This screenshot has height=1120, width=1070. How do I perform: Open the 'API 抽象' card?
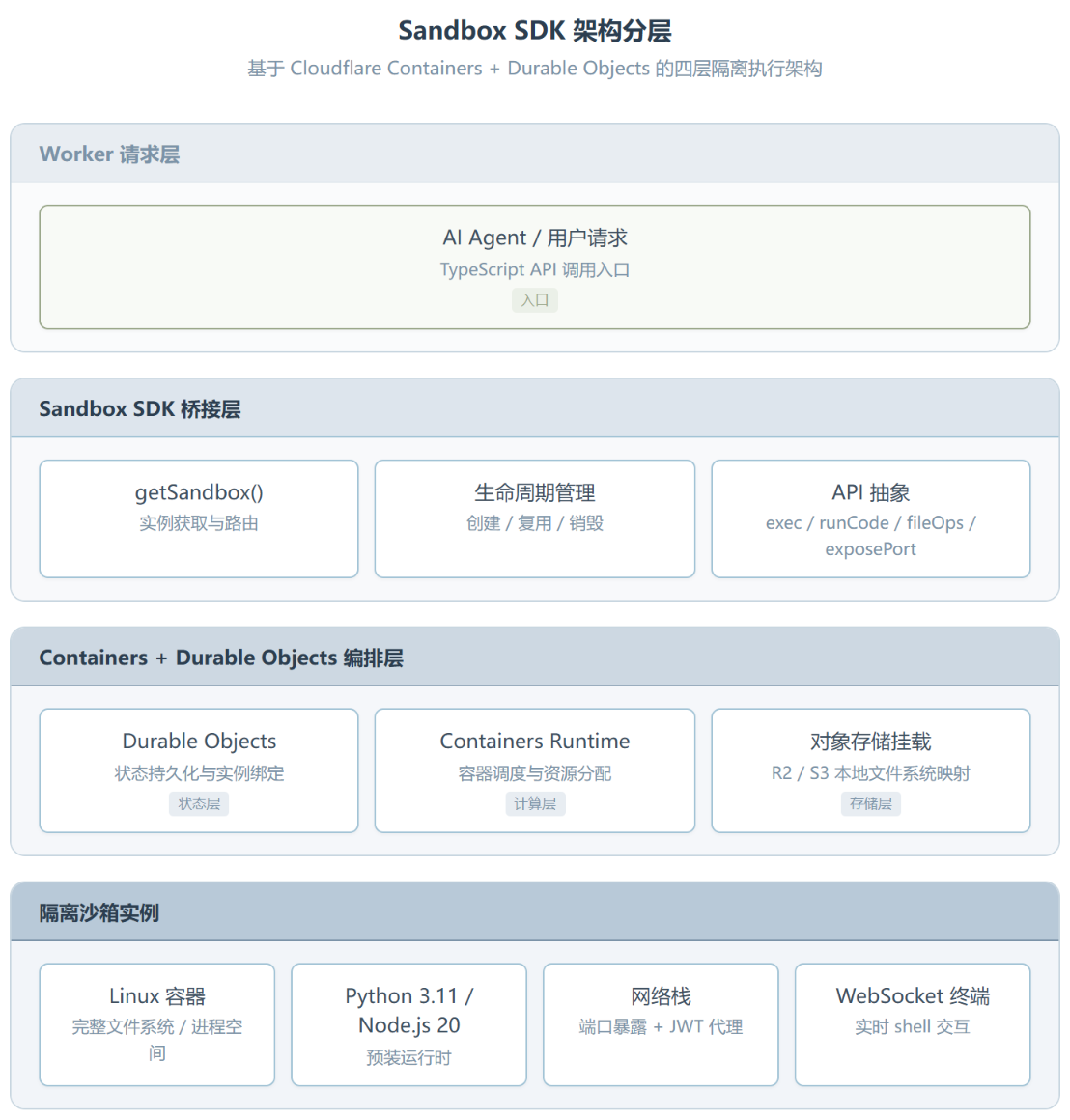[871, 518]
